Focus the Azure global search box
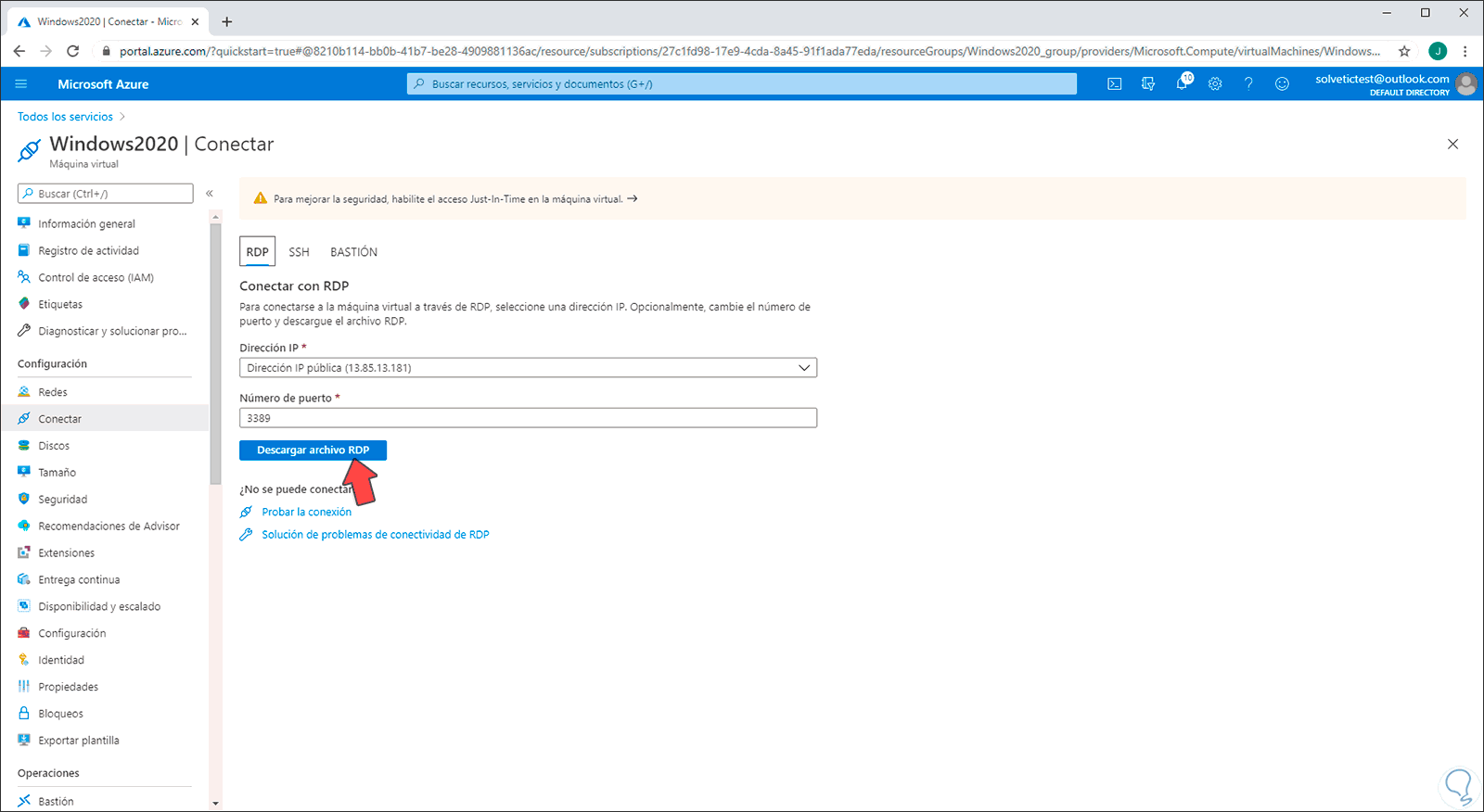This screenshot has height=812, width=1484. click(x=742, y=84)
